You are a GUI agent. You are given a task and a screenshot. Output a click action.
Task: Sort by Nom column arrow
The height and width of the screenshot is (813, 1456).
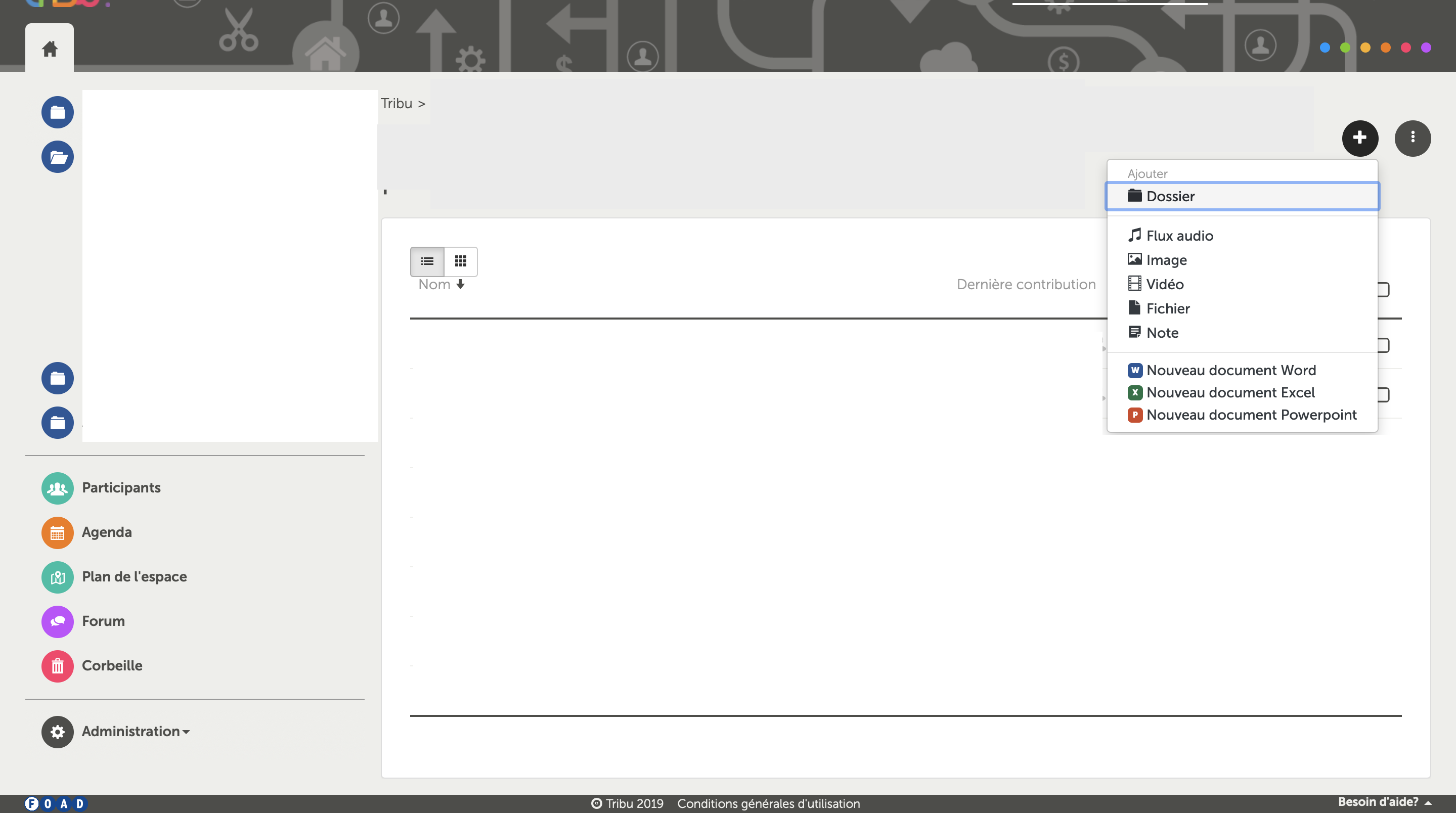460,284
